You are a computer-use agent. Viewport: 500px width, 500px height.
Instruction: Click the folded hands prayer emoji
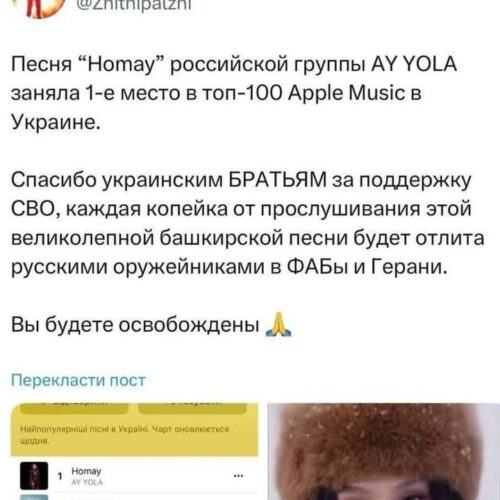click(278, 325)
